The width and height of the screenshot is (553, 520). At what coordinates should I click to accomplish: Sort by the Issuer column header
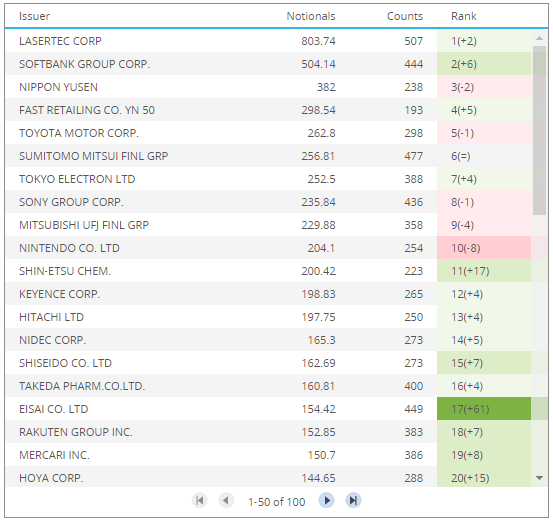[34, 16]
